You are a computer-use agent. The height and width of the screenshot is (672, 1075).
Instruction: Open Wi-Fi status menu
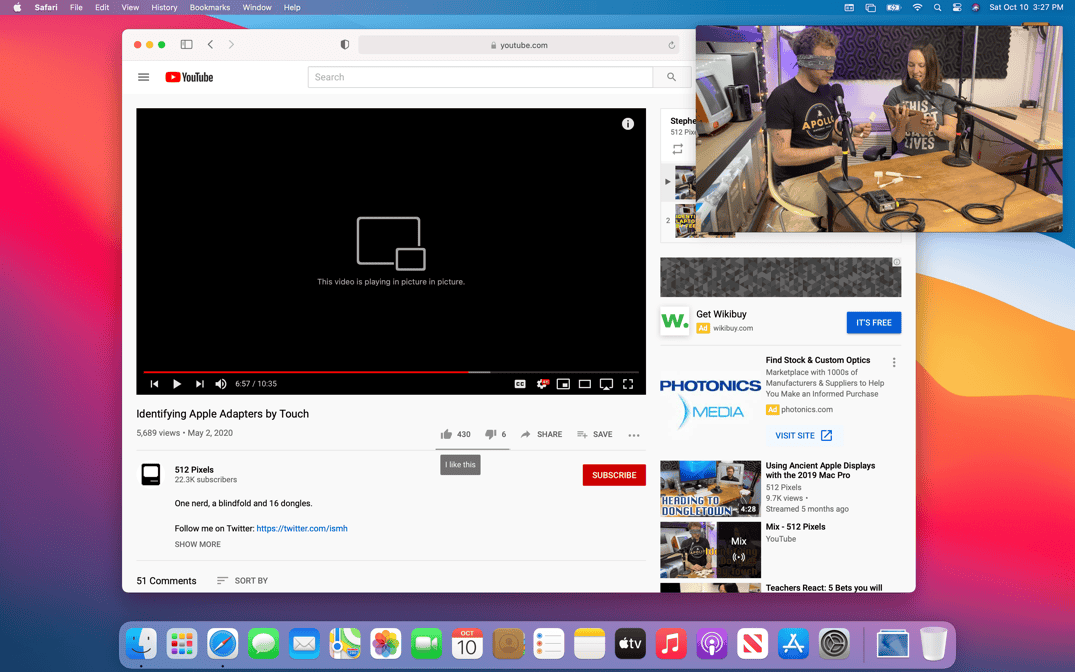point(917,8)
